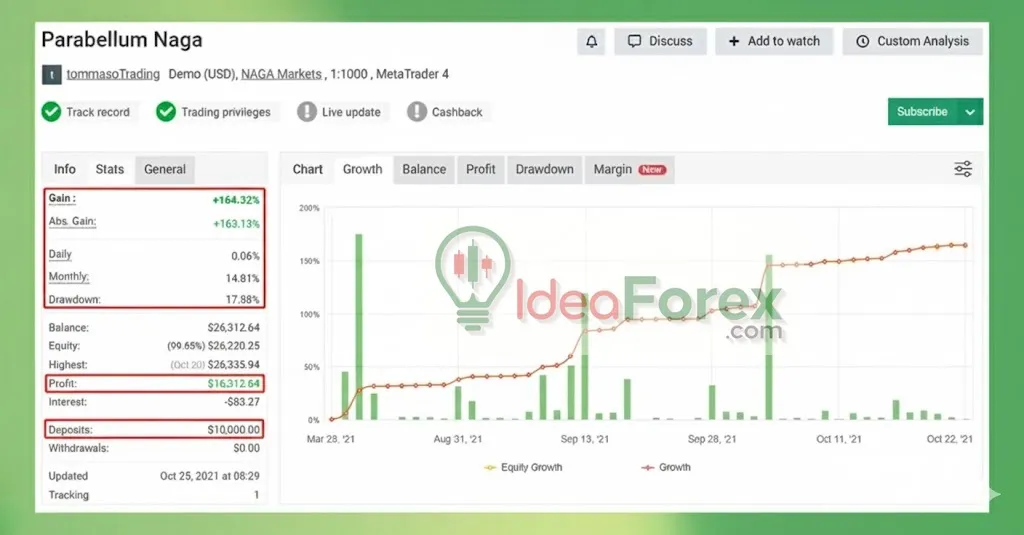The height and width of the screenshot is (535, 1024).
Task: Click the Subscribe button
Action: [922, 112]
